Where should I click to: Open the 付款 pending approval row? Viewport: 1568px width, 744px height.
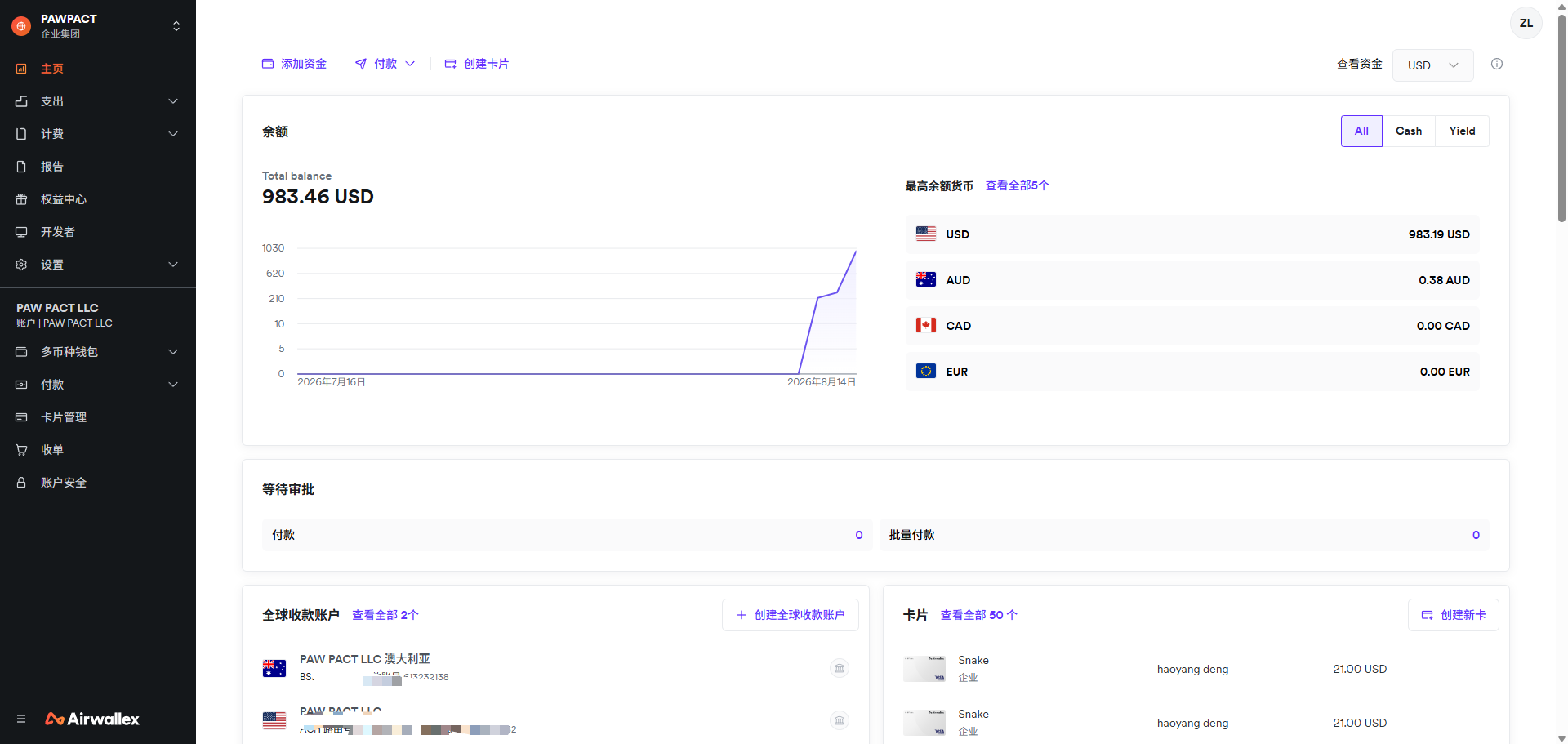click(x=568, y=535)
